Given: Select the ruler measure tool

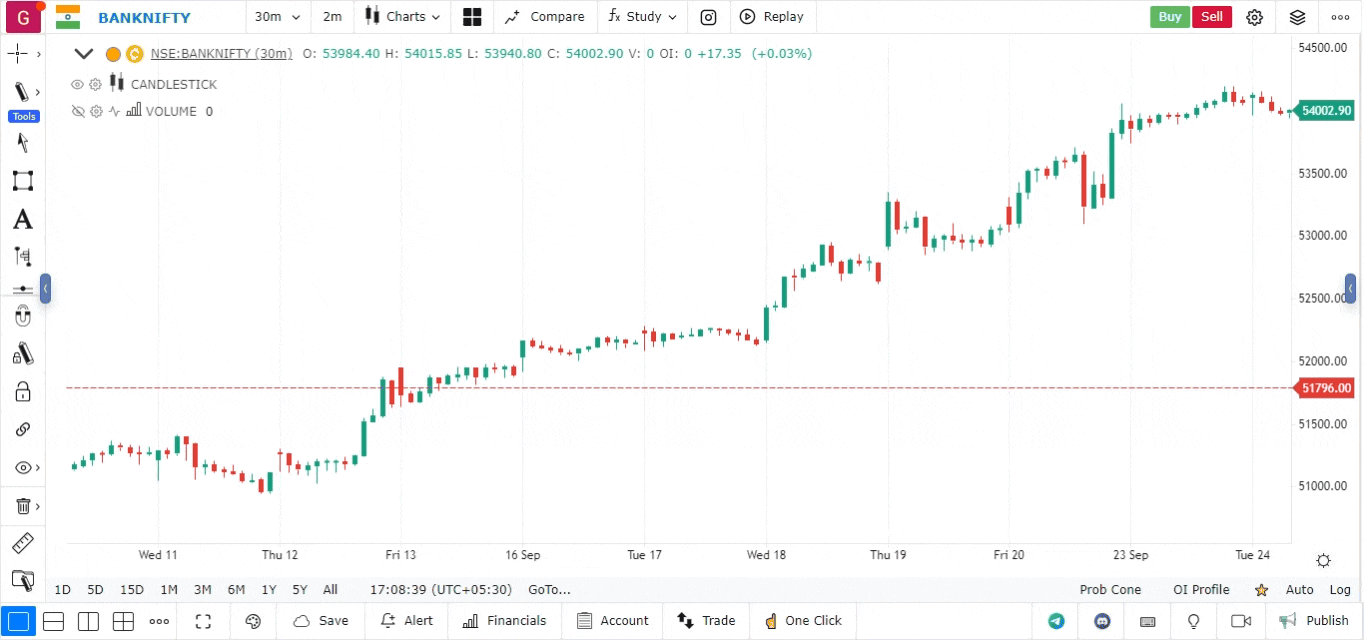Looking at the screenshot, I should coord(22,543).
